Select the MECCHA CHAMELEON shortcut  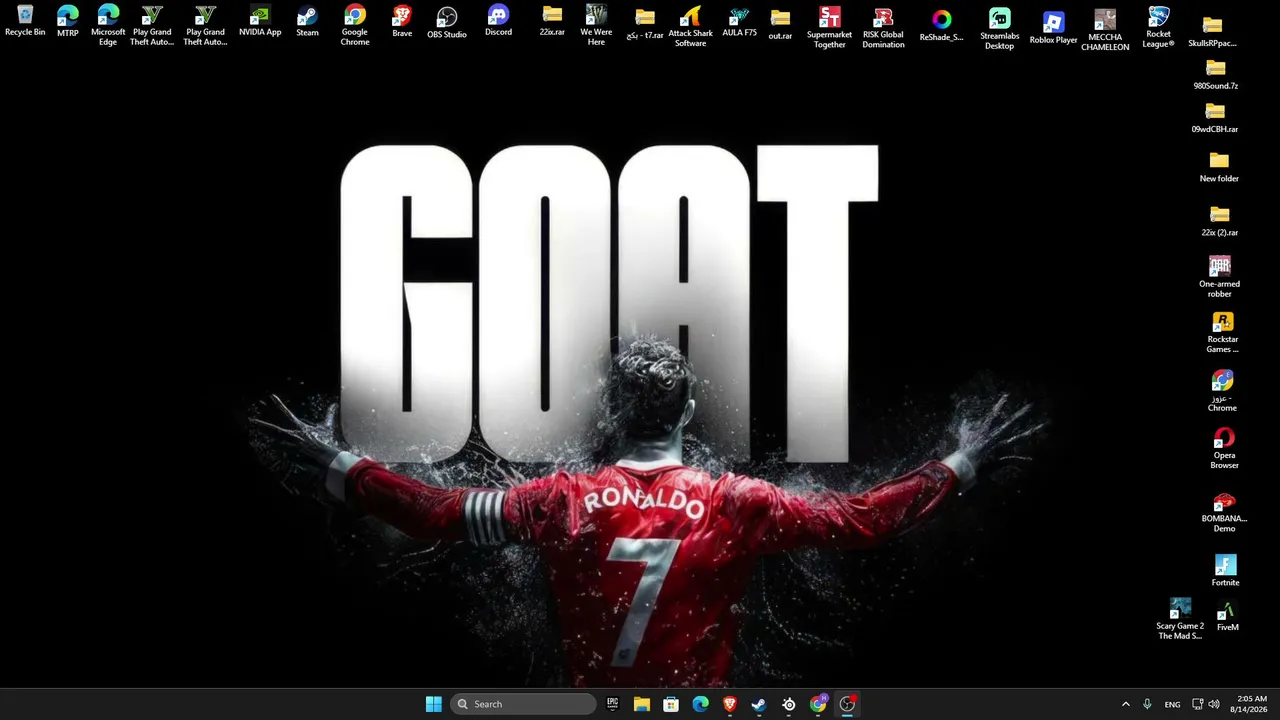(x=1105, y=30)
